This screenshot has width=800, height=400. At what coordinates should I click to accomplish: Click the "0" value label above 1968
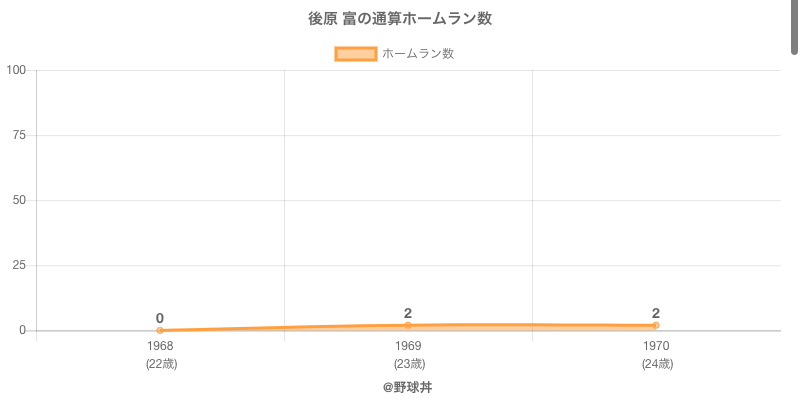[160, 318]
